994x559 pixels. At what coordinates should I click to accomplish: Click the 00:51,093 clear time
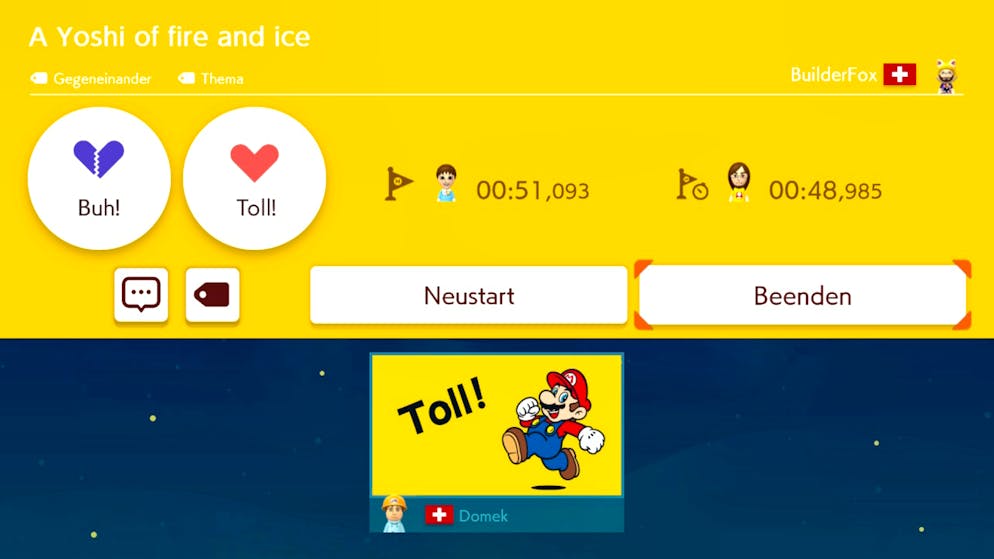[x=532, y=190]
